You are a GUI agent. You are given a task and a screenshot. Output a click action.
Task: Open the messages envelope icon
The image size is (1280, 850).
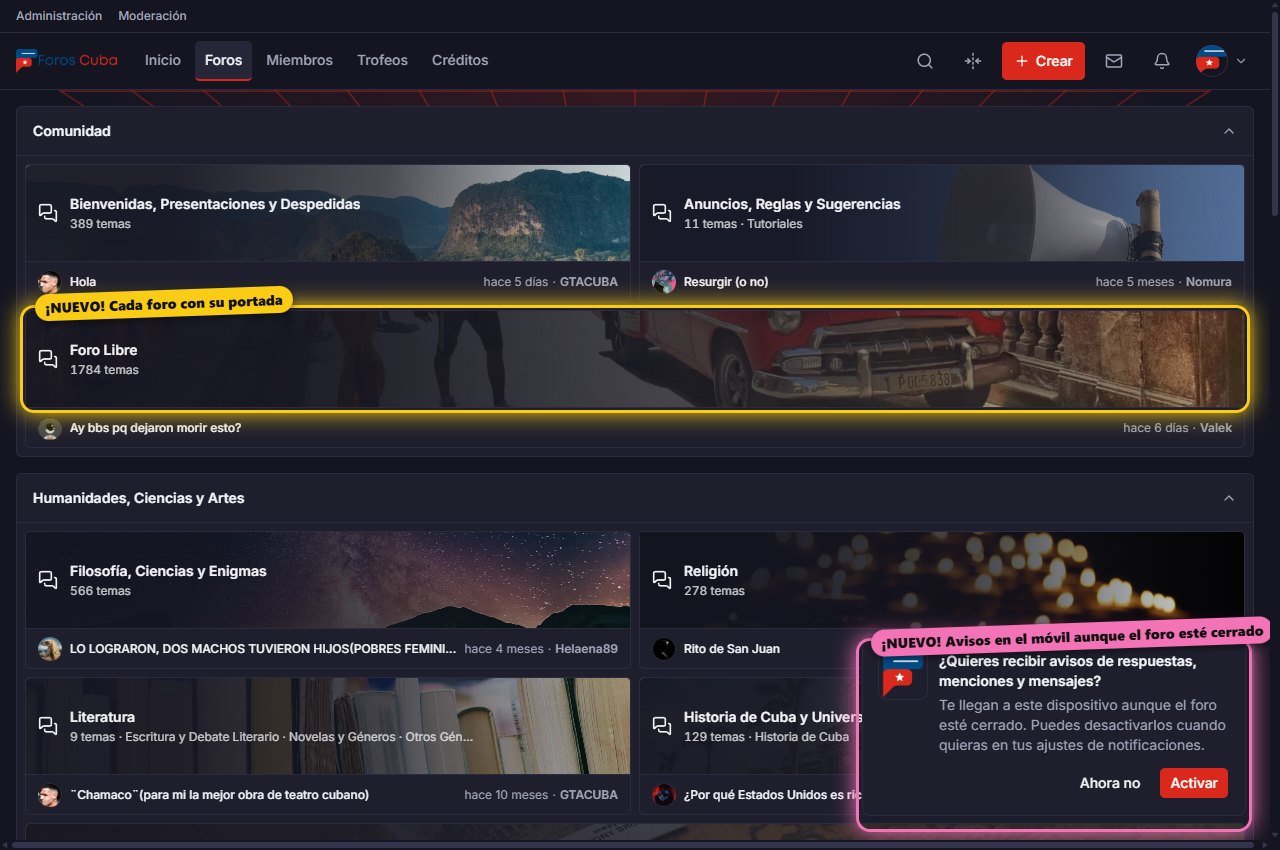1114,61
